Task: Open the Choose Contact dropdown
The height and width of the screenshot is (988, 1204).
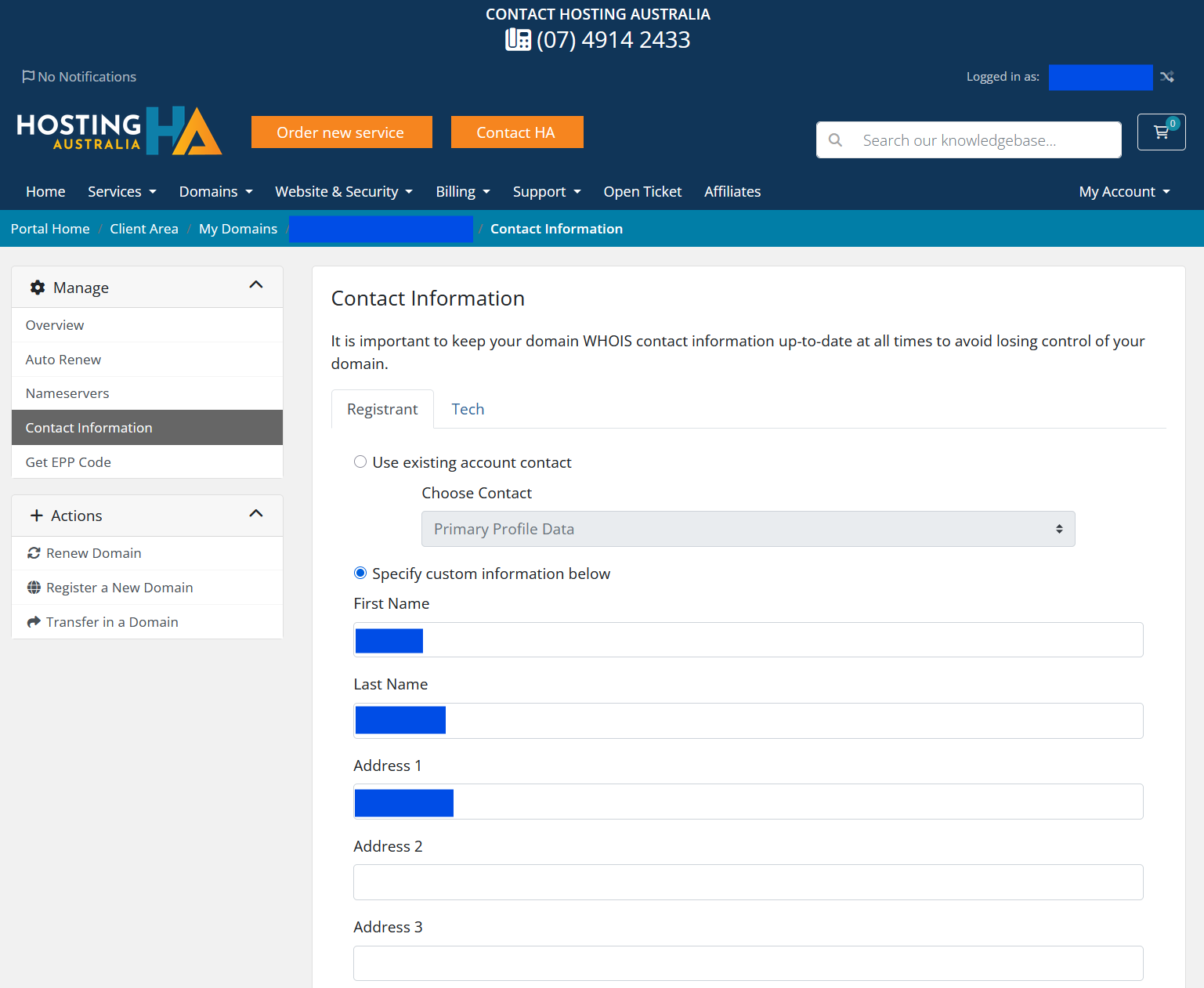Action: pos(748,529)
